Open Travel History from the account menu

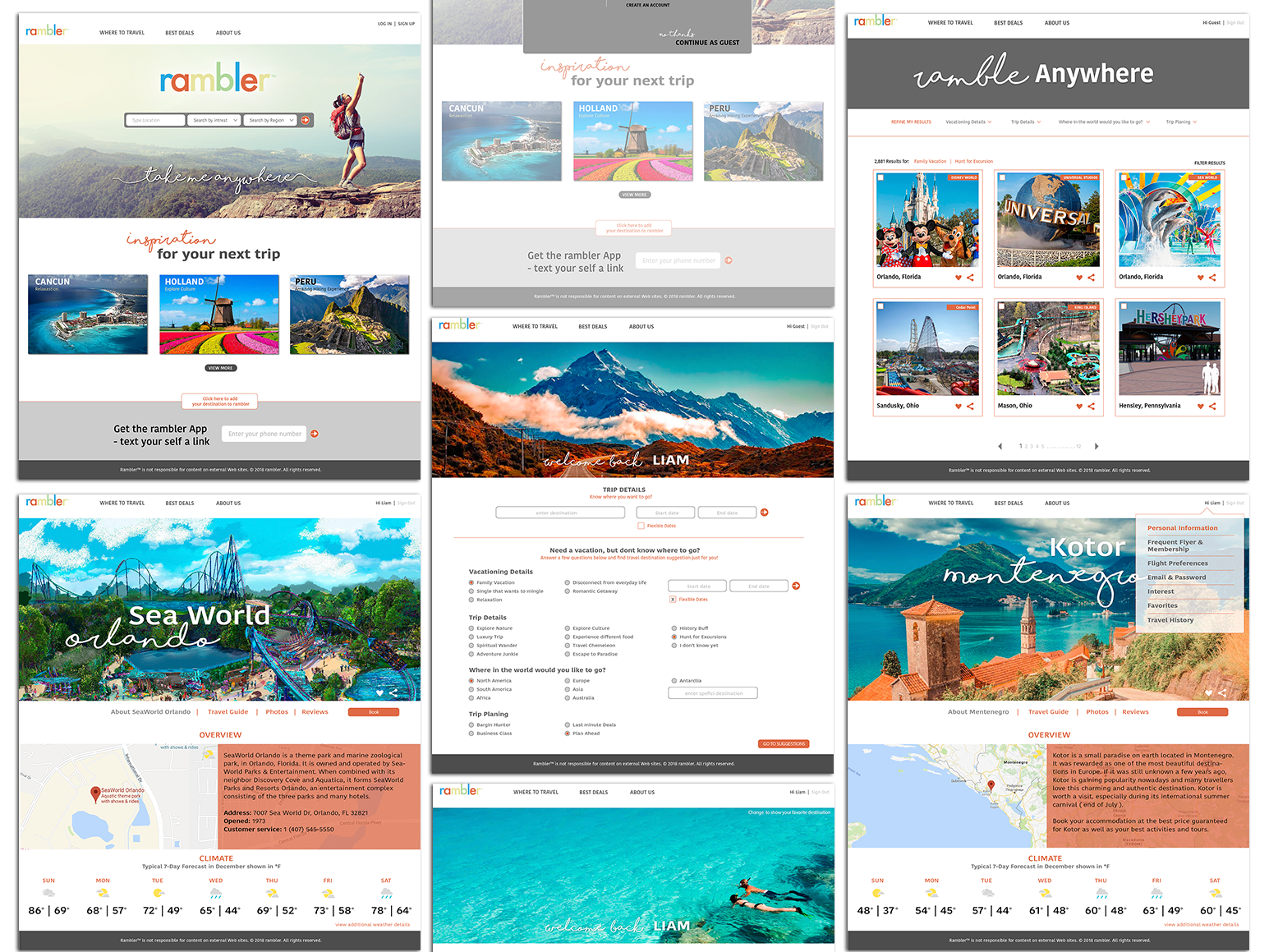pos(1170,620)
